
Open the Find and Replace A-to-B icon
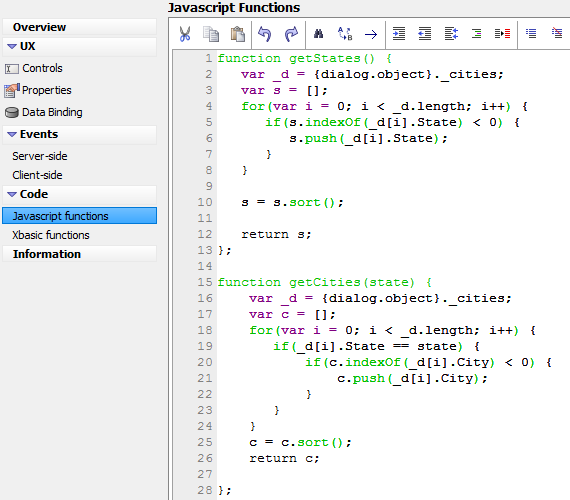(345, 34)
